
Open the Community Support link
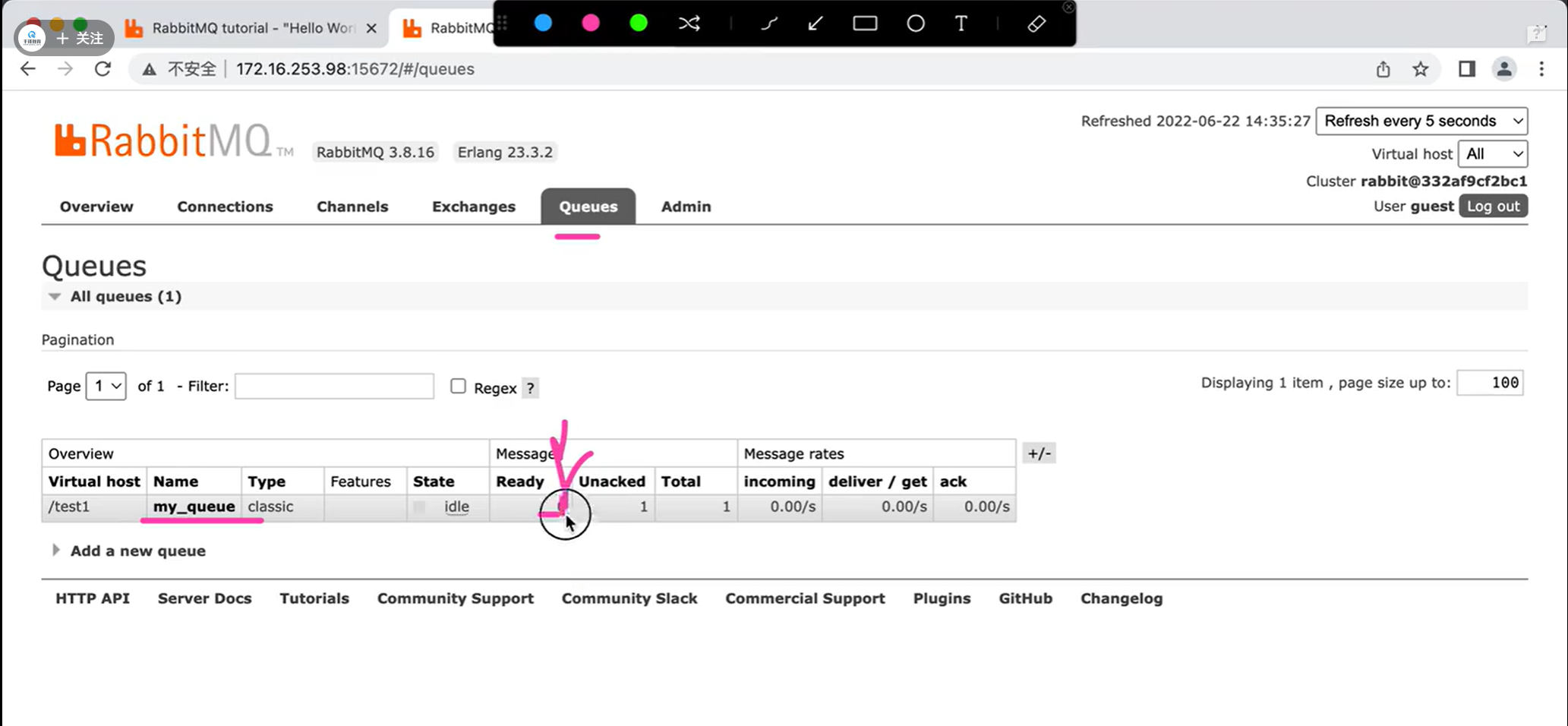tap(456, 598)
